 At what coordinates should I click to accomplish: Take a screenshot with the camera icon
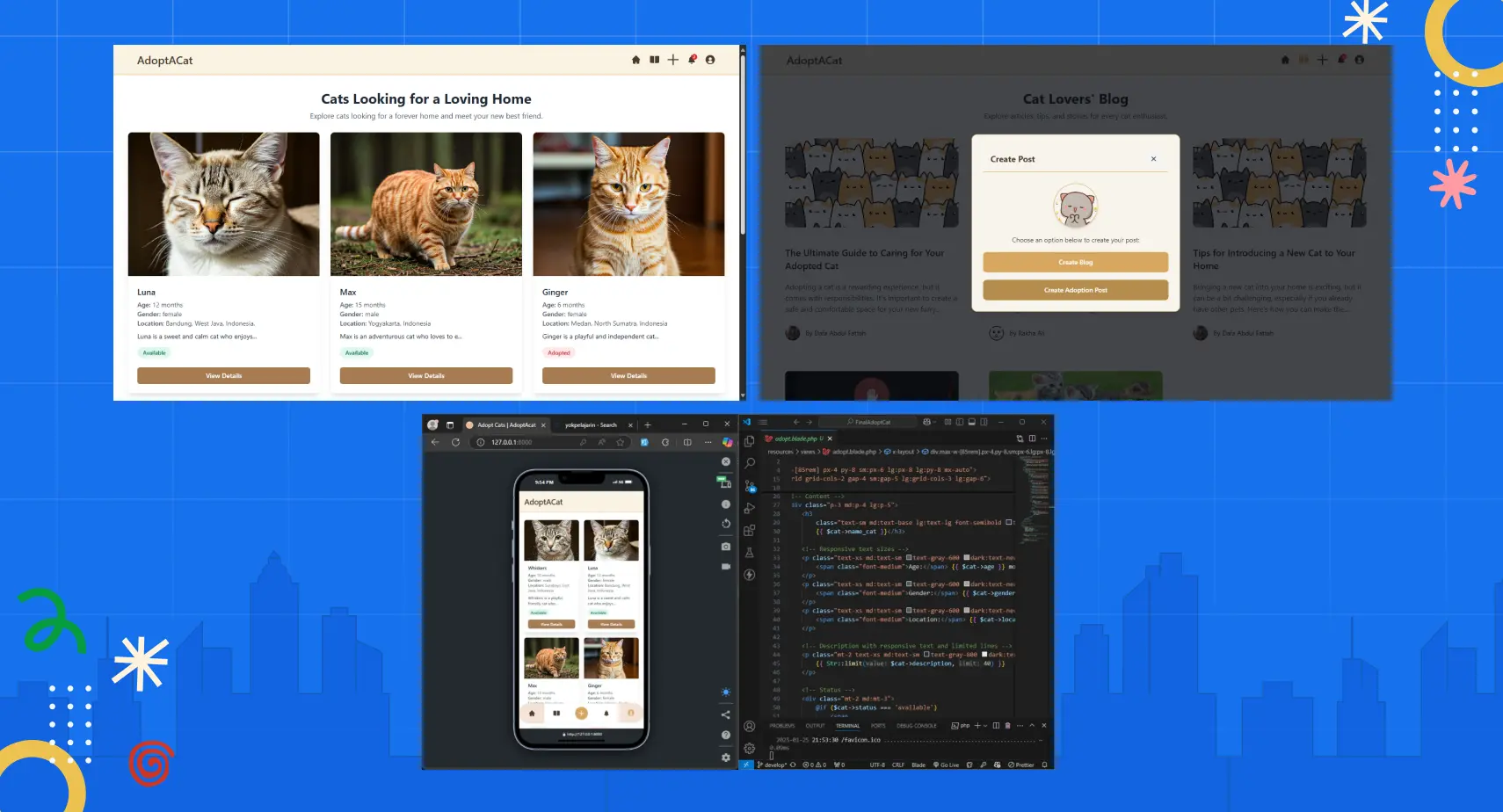(x=726, y=547)
